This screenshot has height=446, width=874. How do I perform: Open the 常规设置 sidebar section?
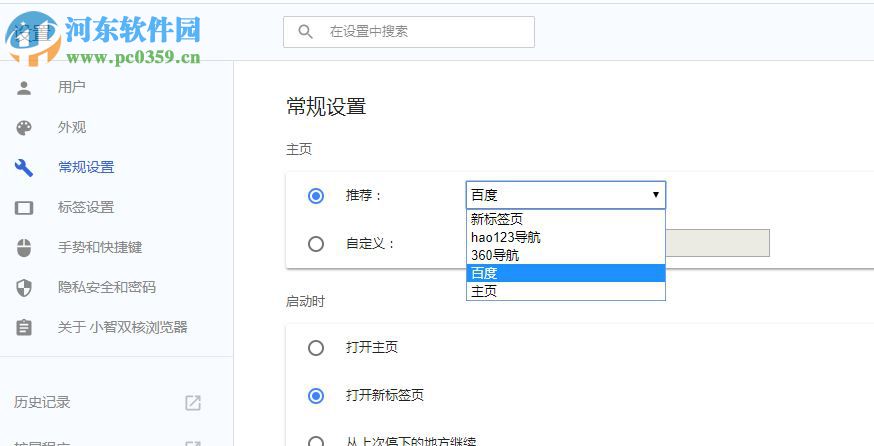[x=86, y=167]
